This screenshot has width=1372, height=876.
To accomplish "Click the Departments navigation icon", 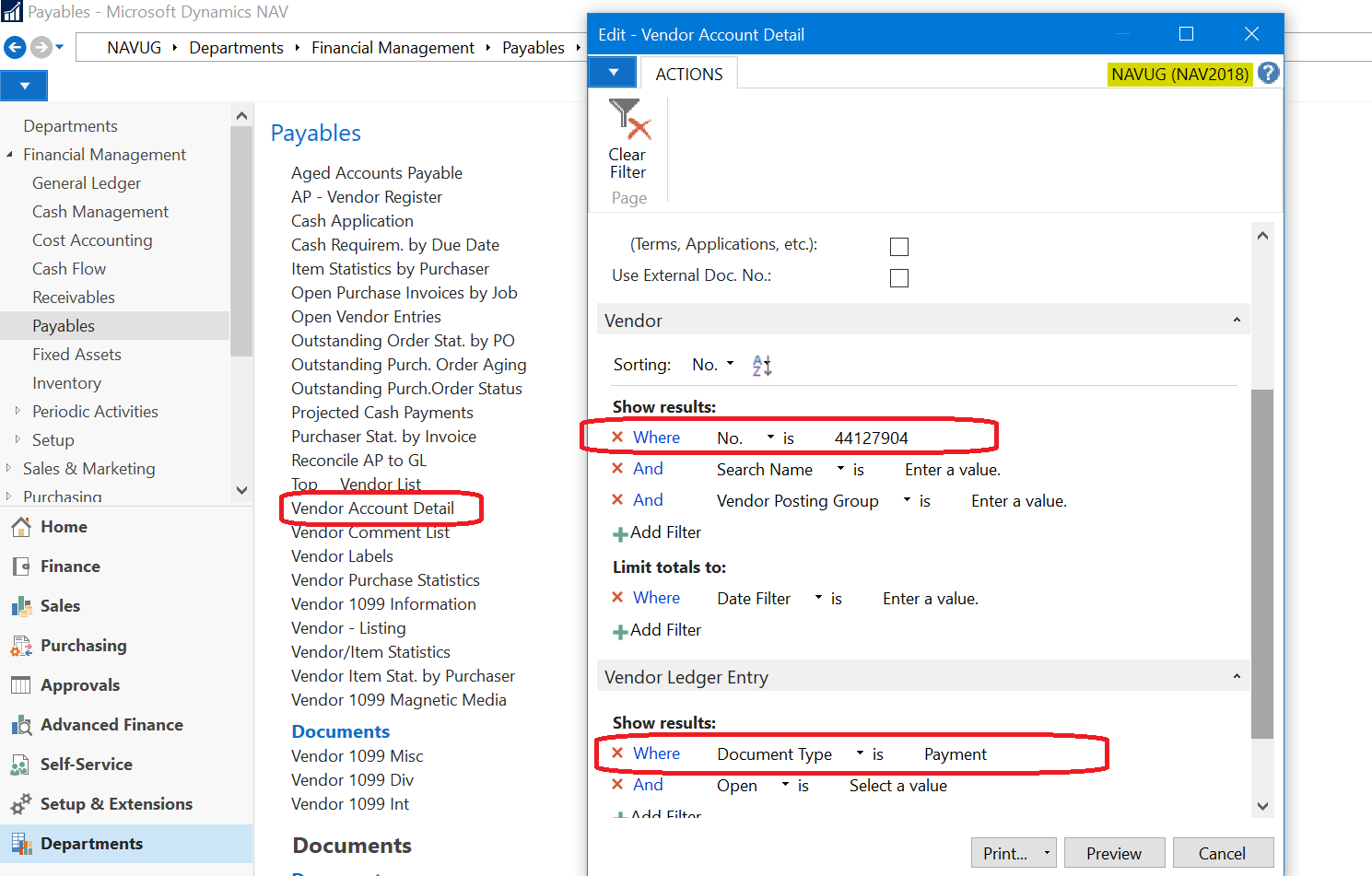I will [x=20, y=844].
